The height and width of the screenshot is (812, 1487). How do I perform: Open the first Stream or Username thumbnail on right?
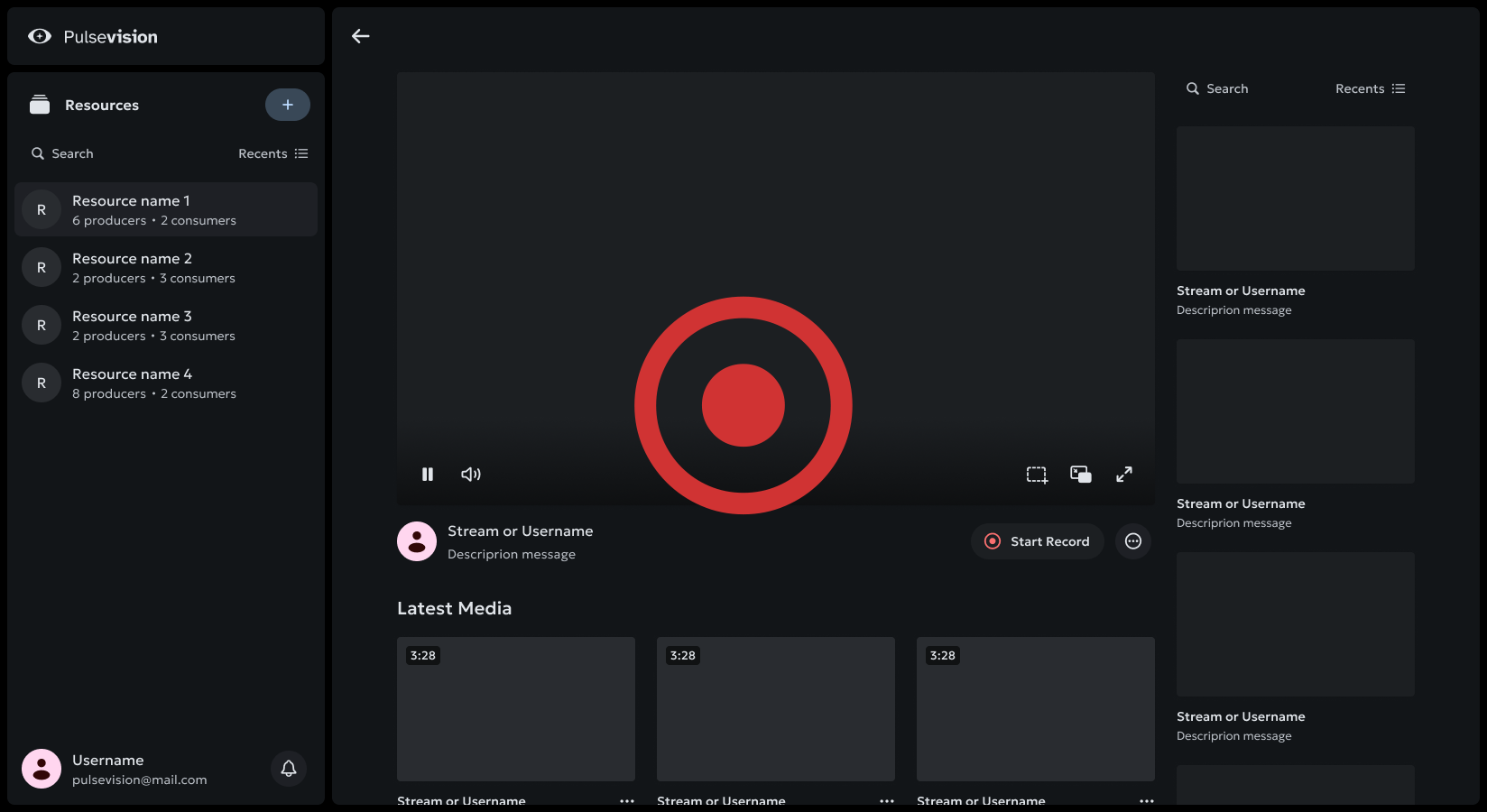click(1295, 198)
